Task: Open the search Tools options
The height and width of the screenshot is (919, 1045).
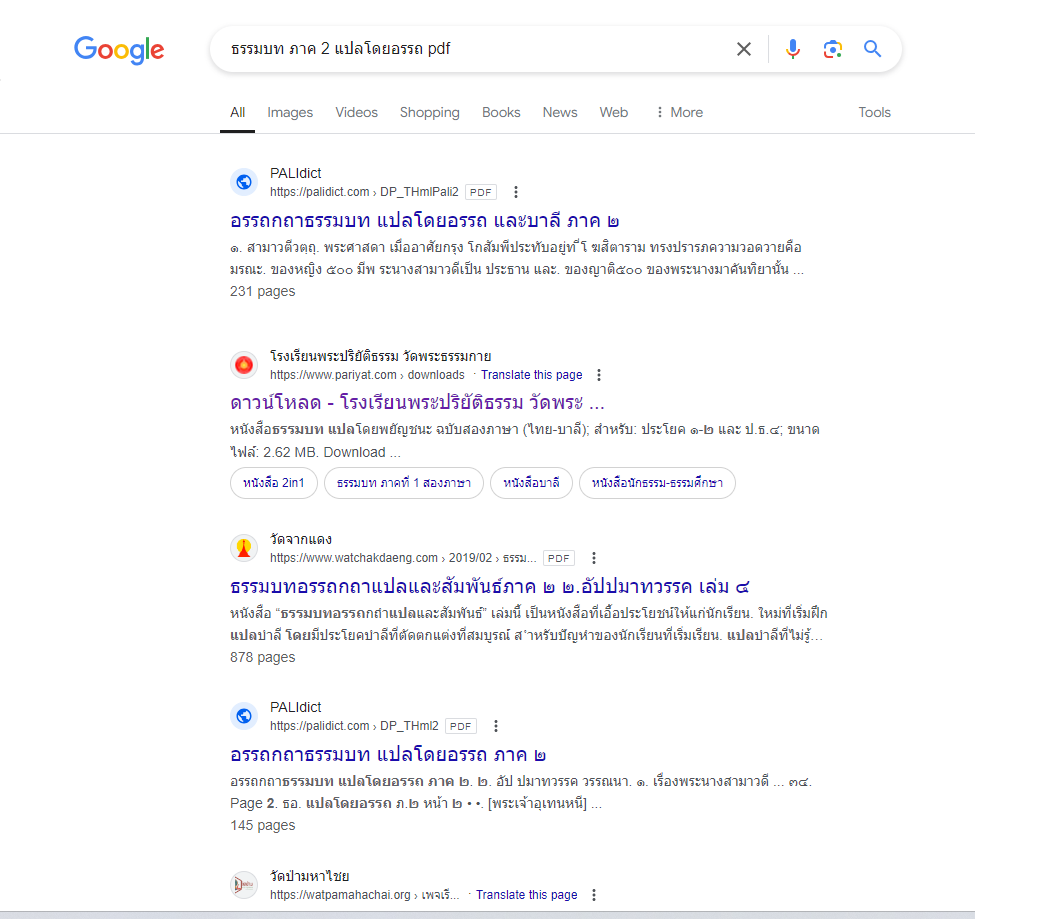Action: pyautogui.click(x=874, y=112)
